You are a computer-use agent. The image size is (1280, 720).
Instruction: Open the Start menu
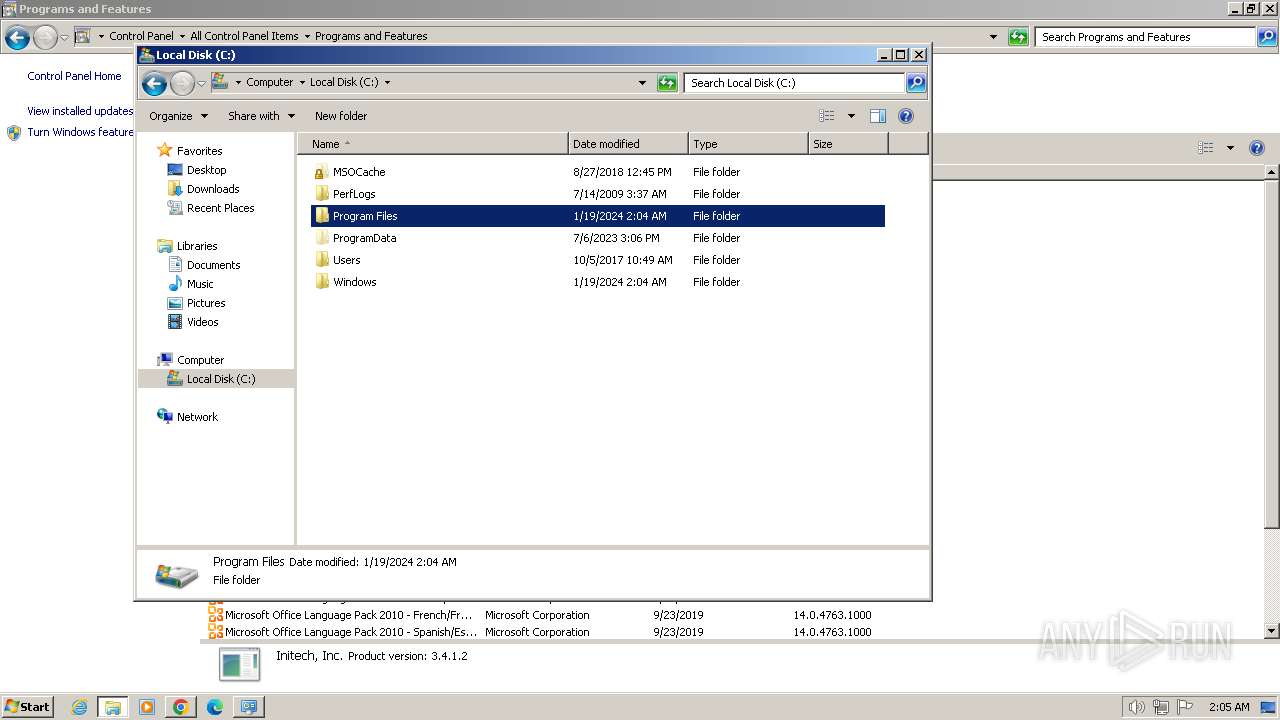[28, 706]
